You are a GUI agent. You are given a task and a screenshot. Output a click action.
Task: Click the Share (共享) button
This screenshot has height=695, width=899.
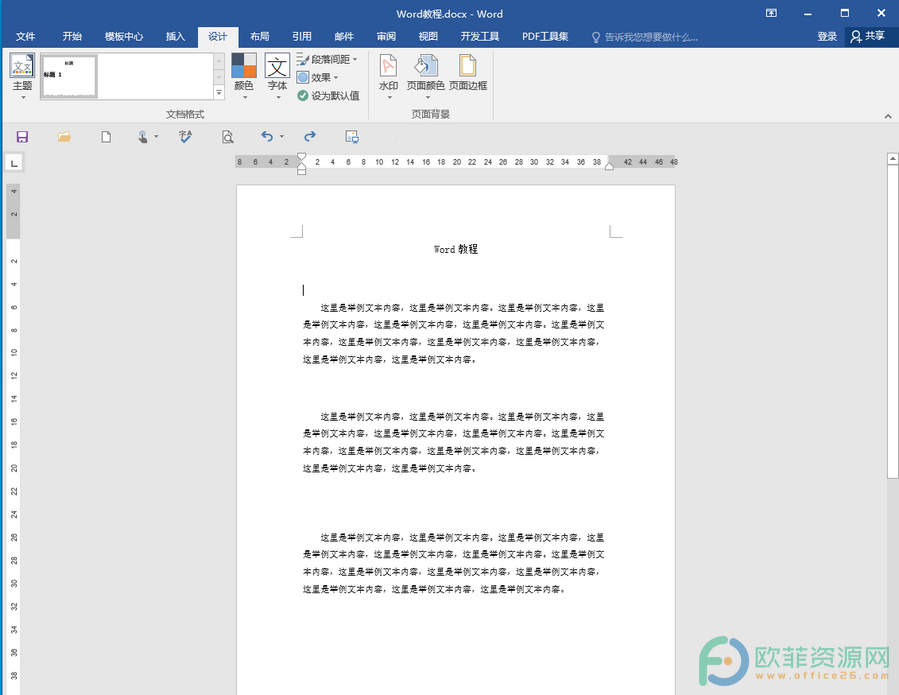point(868,37)
